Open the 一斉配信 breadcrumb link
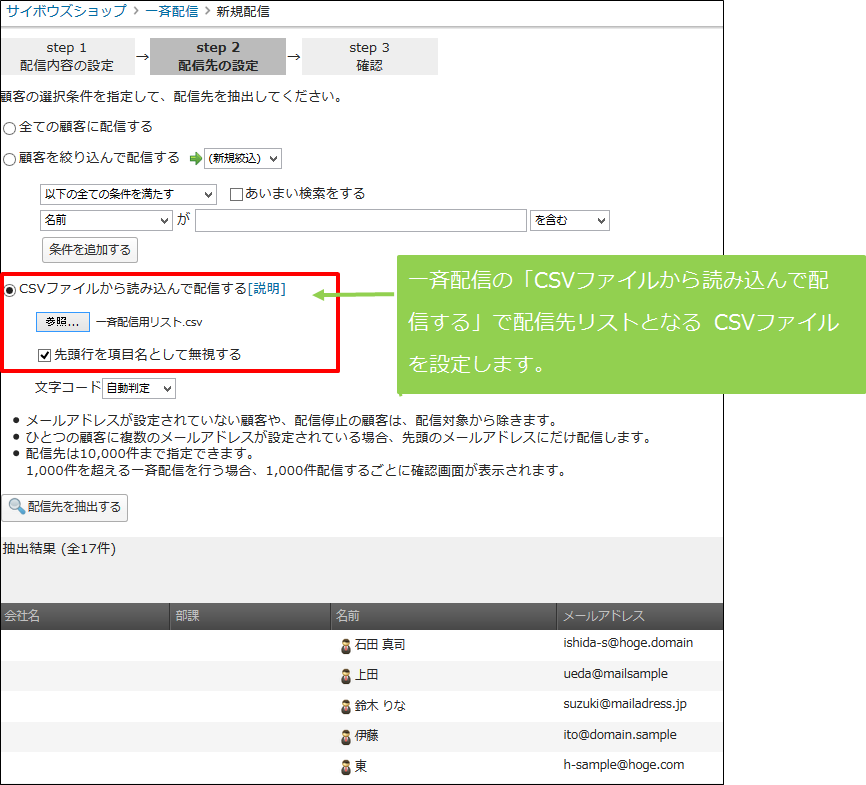The image size is (866, 785). point(172,11)
